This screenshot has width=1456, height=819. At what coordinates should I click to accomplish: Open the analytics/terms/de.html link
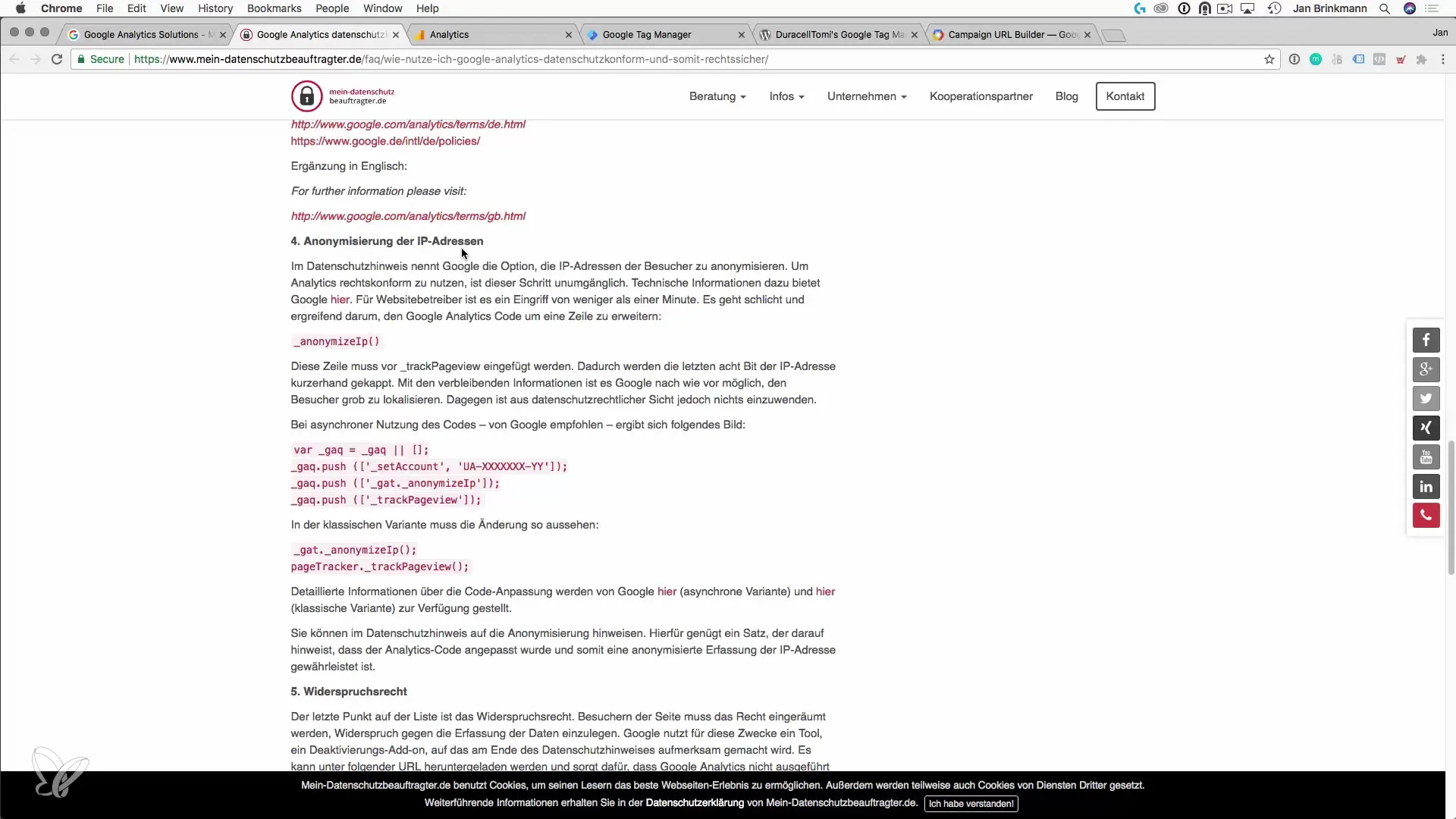pyautogui.click(x=408, y=124)
